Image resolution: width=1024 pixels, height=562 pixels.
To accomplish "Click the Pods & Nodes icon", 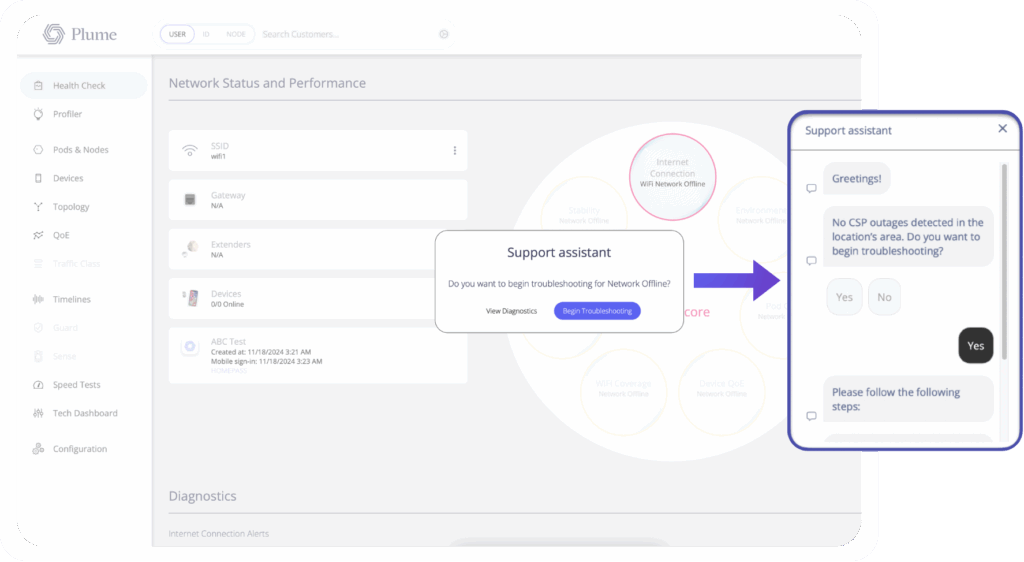I will pos(38,150).
